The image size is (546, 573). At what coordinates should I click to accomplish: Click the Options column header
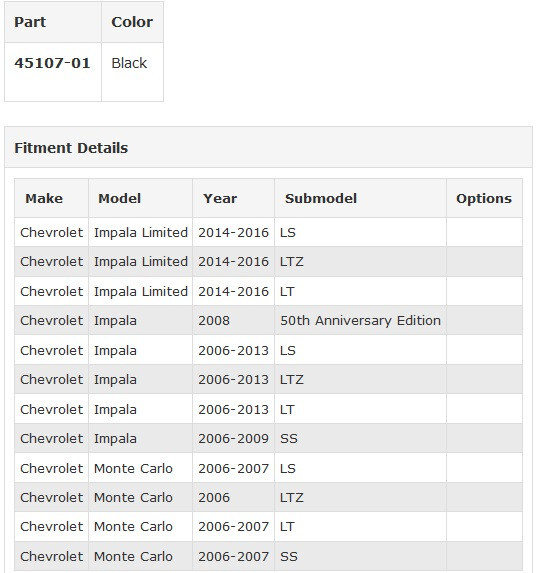pyautogui.click(x=484, y=198)
